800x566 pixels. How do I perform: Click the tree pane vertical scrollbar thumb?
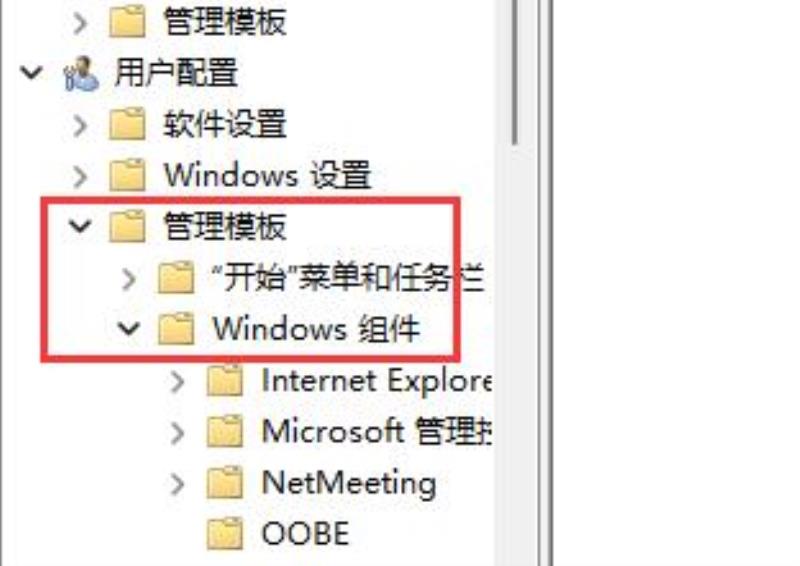pyautogui.click(x=515, y=71)
